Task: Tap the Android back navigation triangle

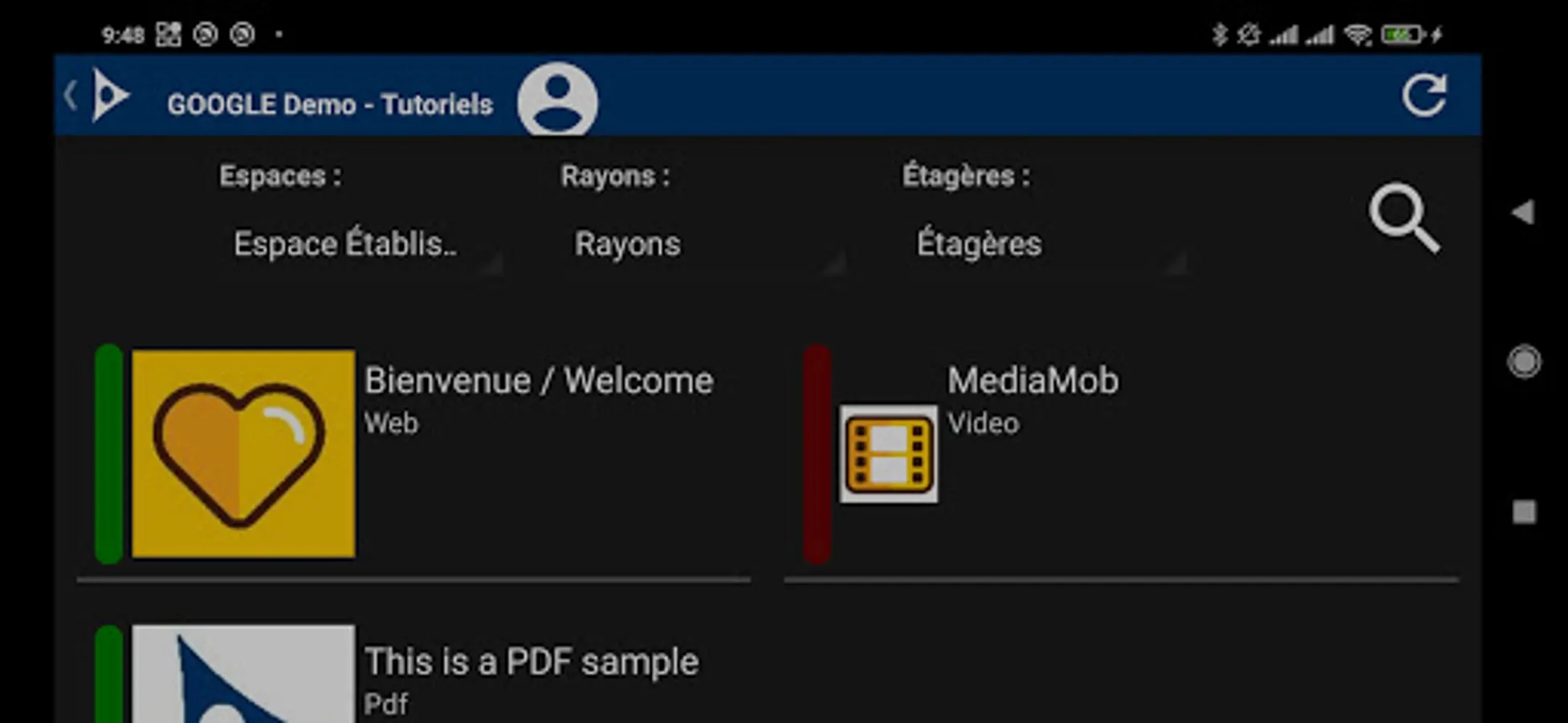Action: 1523,212
